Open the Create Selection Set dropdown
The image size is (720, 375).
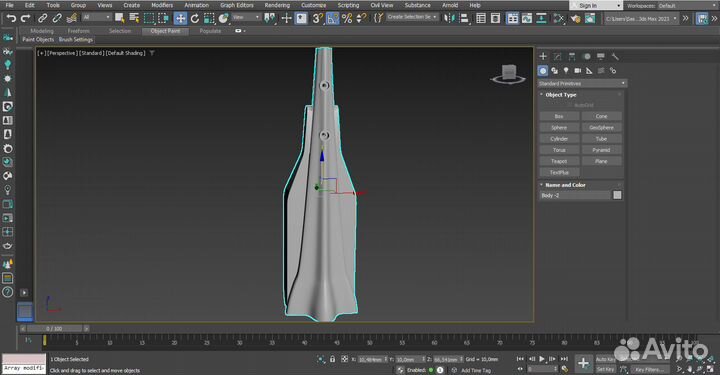pyautogui.click(x=412, y=17)
